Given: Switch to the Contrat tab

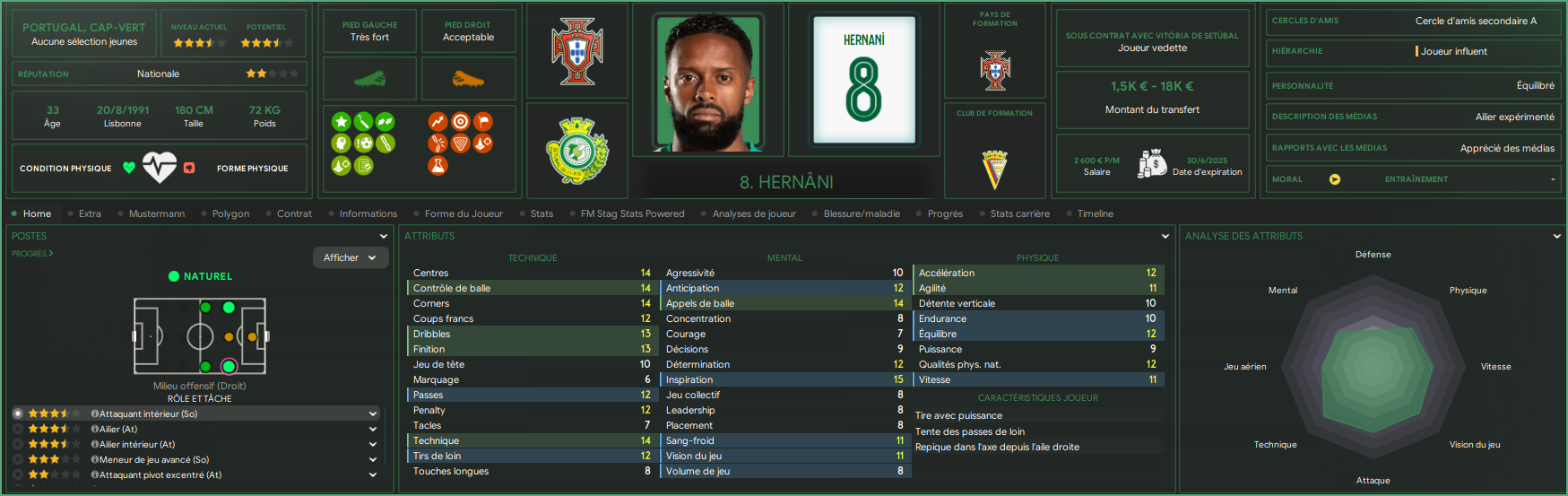Looking at the screenshot, I should click(x=294, y=213).
